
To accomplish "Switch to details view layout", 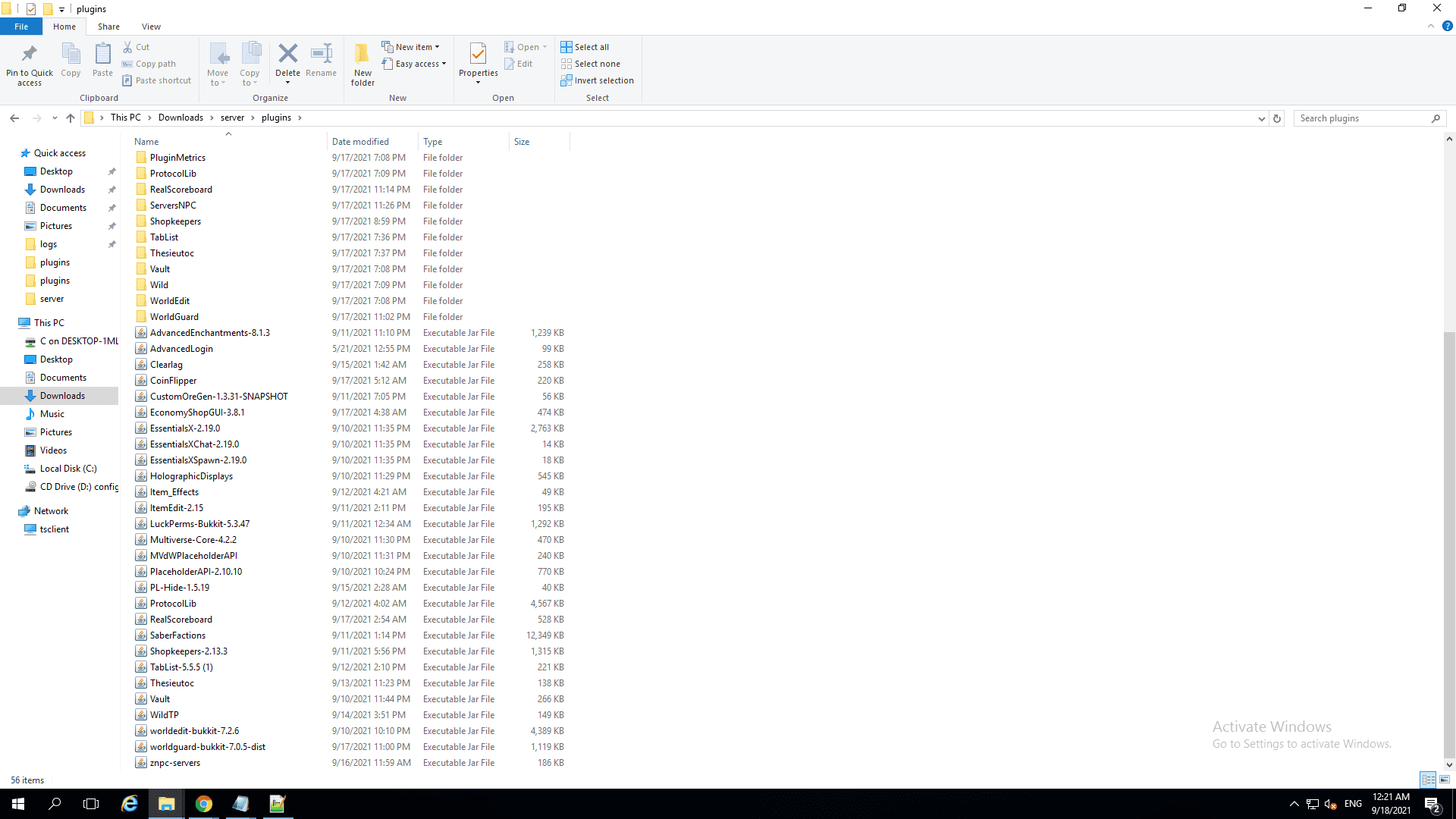I will (1428, 780).
